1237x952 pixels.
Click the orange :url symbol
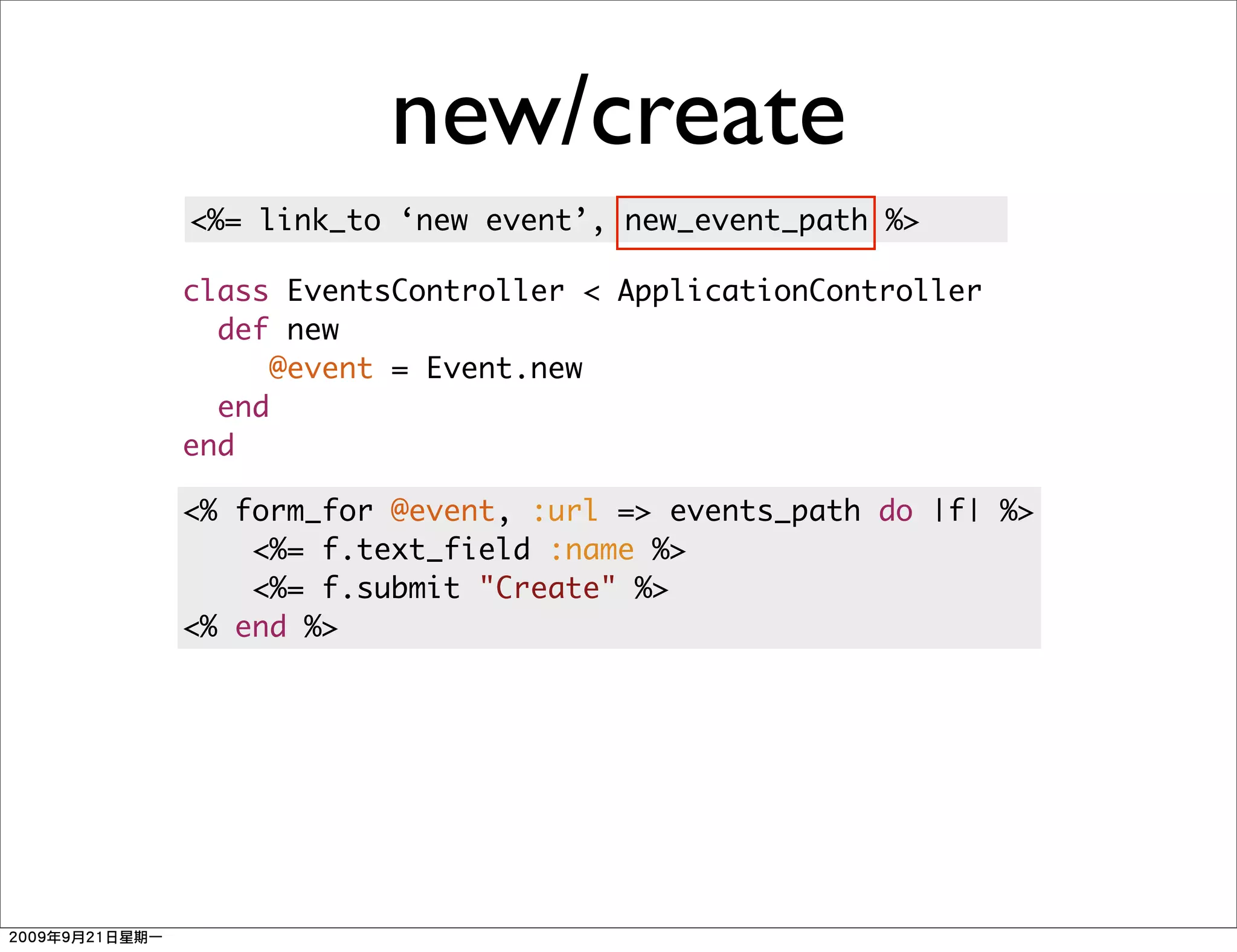(565, 511)
